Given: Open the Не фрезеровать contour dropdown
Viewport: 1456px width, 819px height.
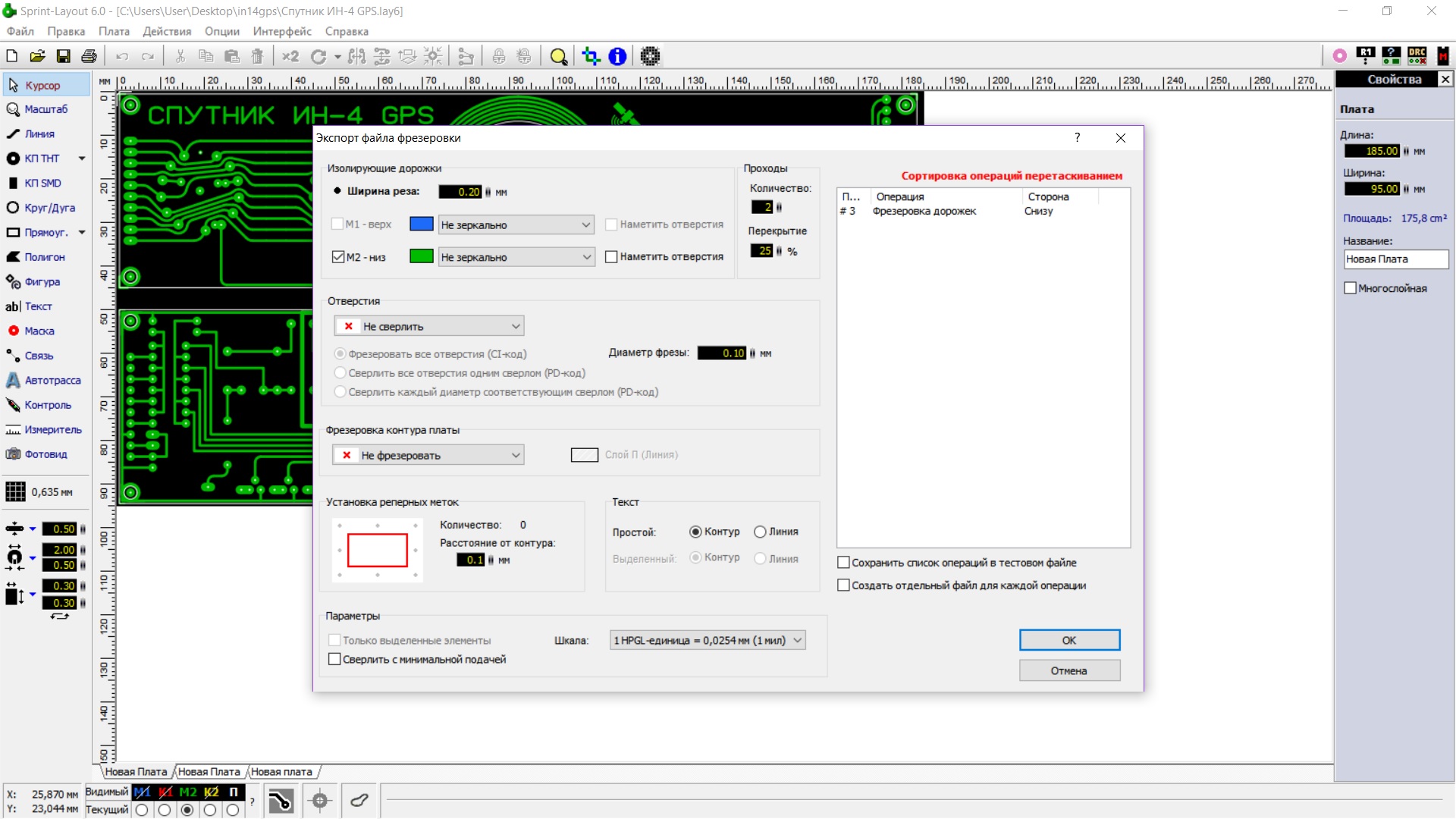Looking at the screenshot, I should pyautogui.click(x=429, y=455).
